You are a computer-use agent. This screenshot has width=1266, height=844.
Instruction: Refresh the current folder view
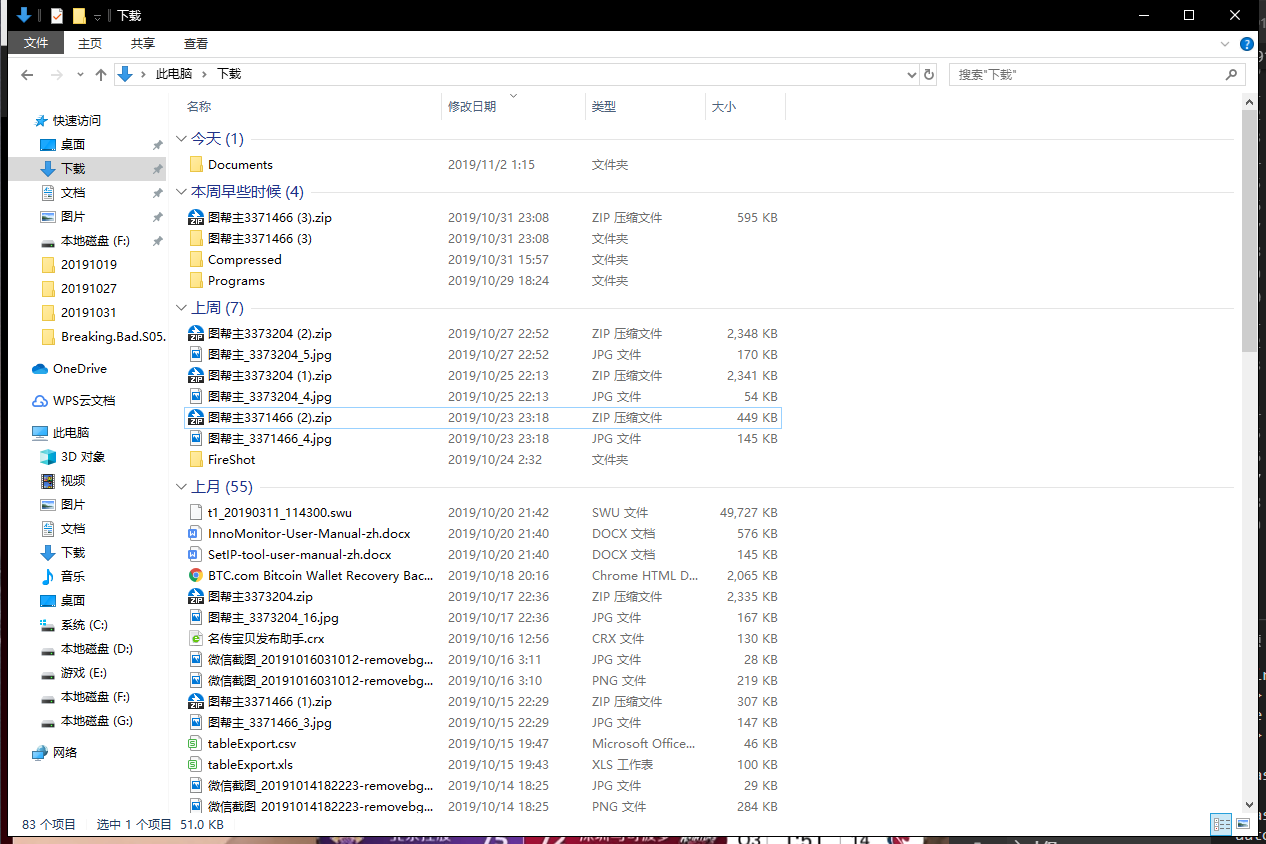click(x=929, y=75)
